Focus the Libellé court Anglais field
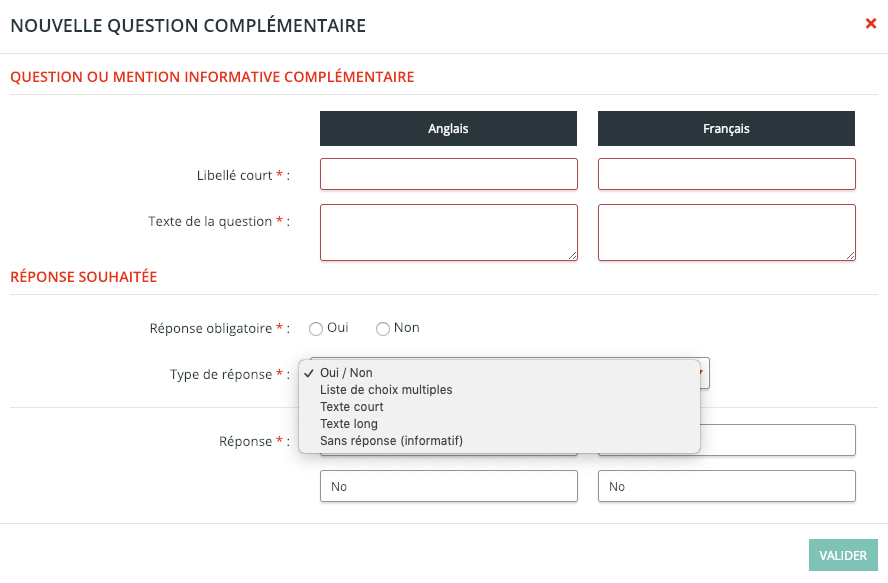This screenshot has height=583, width=888. (x=448, y=174)
